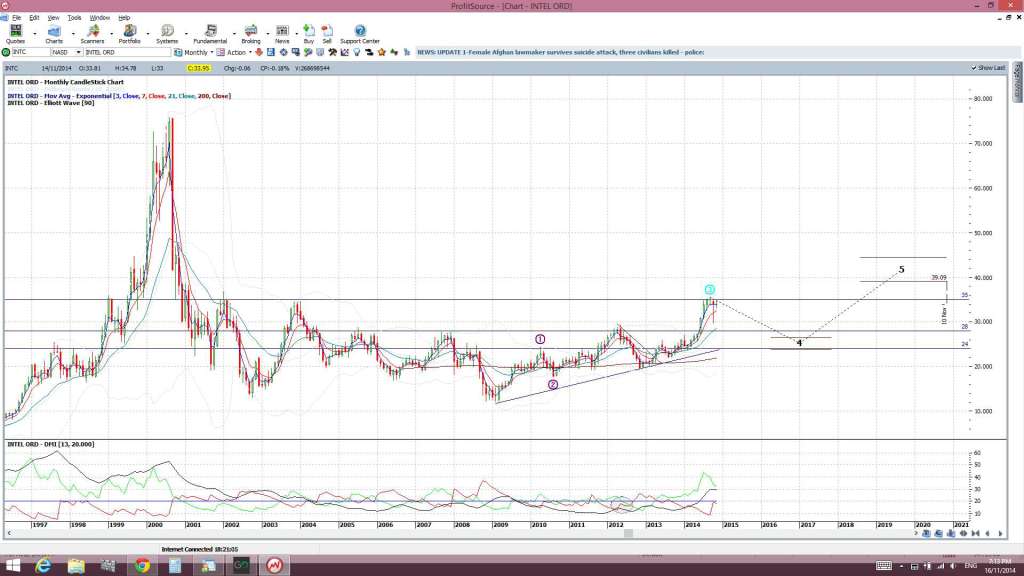Select the Elliott Wave [90] indicator label
Screen dimensions: 1024x576
coord(51,103)
